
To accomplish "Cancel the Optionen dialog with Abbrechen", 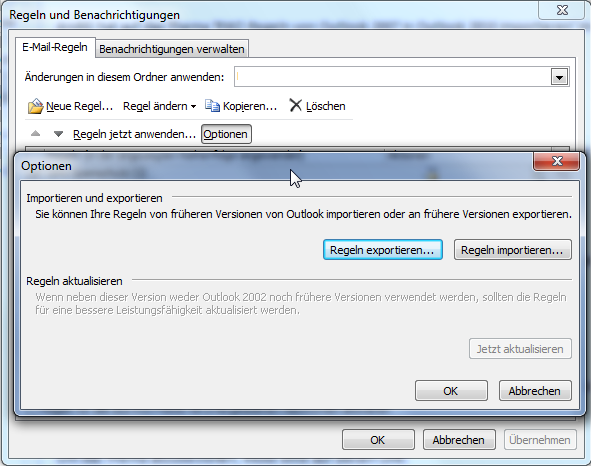I will pyautogui.click(x=535, y=391).
